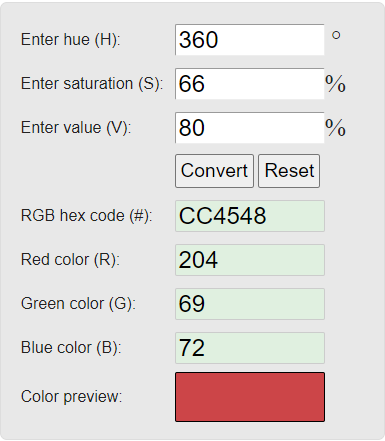385x441 pixels.
Task: Click the percent sign beside saturation field
Action: [x=335, y=84]
